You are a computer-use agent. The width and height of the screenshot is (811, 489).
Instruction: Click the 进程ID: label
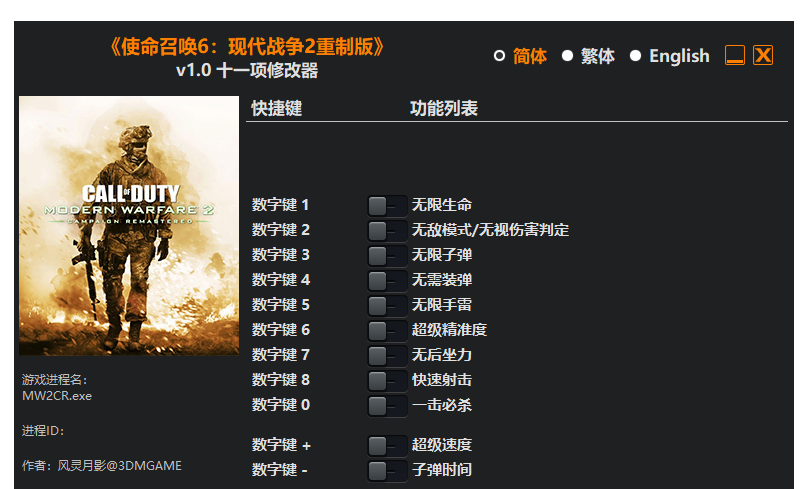click(x=43, y=431)
